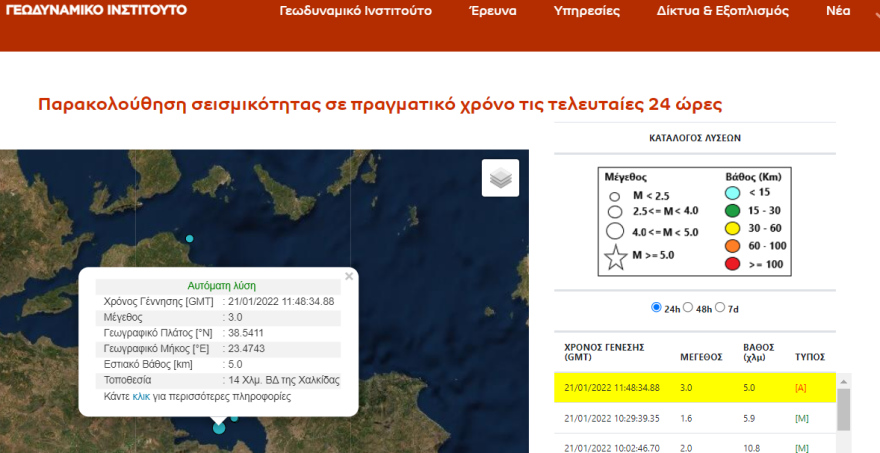880x453 pixels.
Task: Click the longitude value 23.4743 in popup
Action: point(246,349)
